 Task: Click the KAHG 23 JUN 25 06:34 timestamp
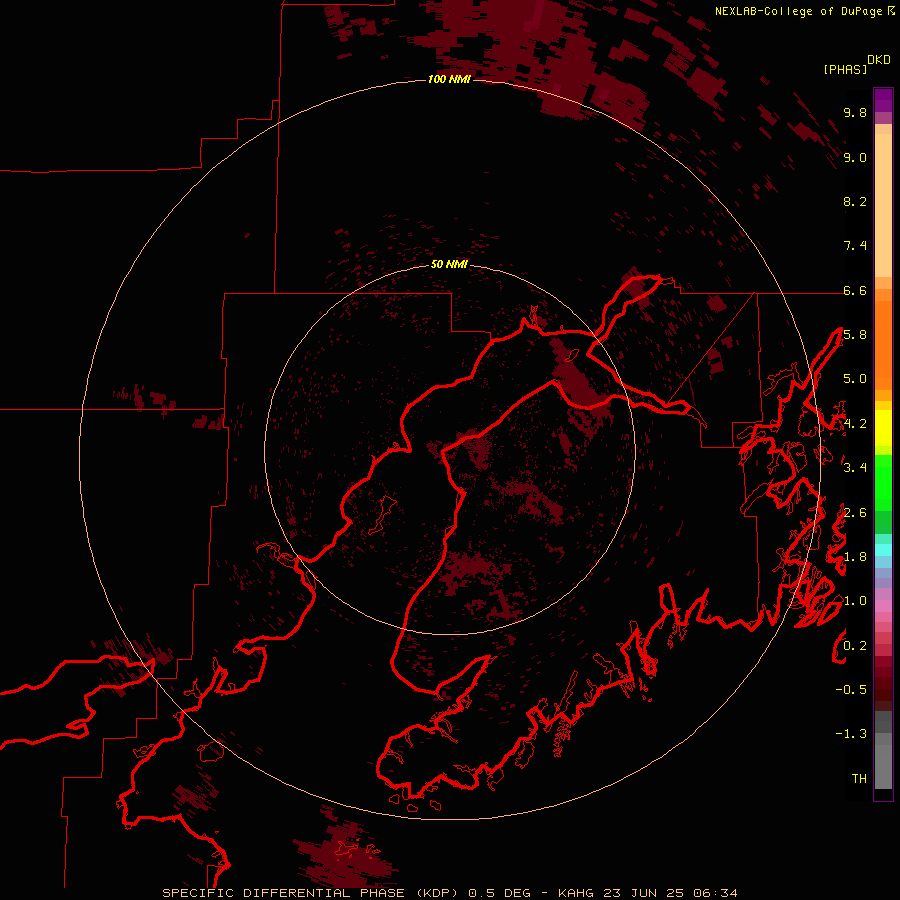(x=647, y=893)
